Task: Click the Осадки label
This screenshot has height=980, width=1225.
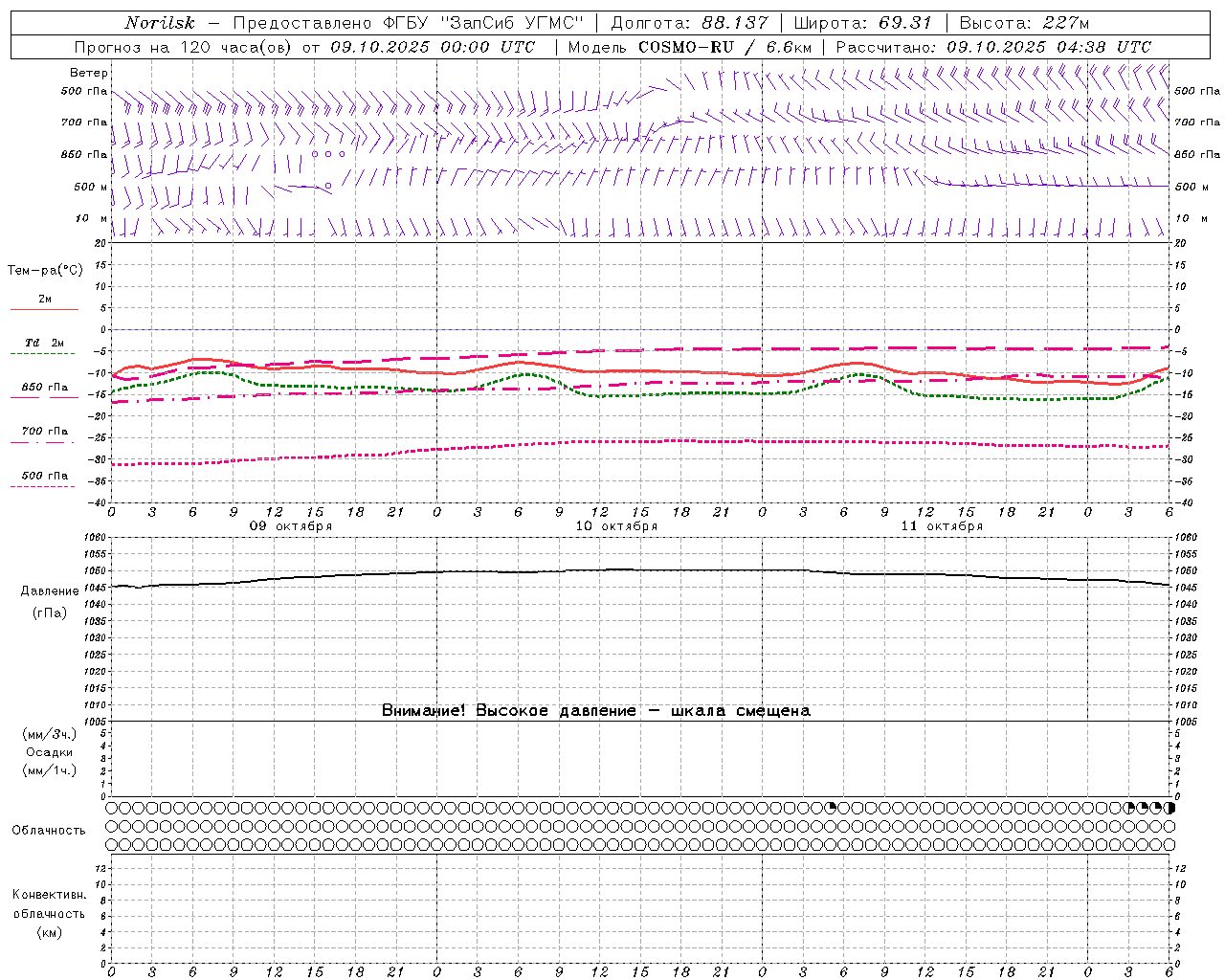Action: (x=50, y=752)
